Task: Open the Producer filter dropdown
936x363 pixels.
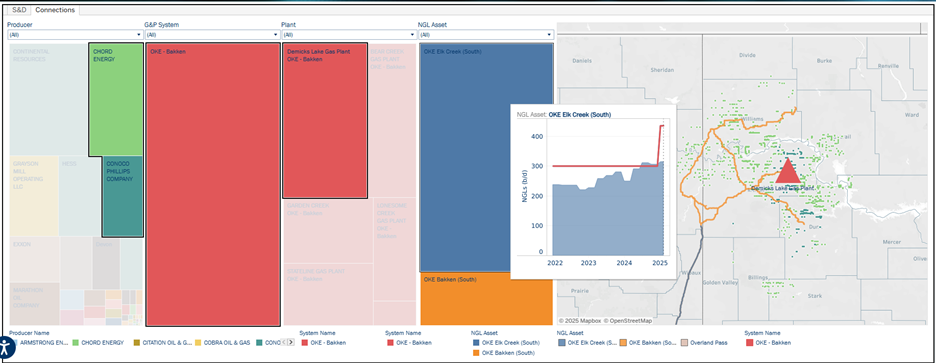Action: pyautogui.click(x=76, y=35)
